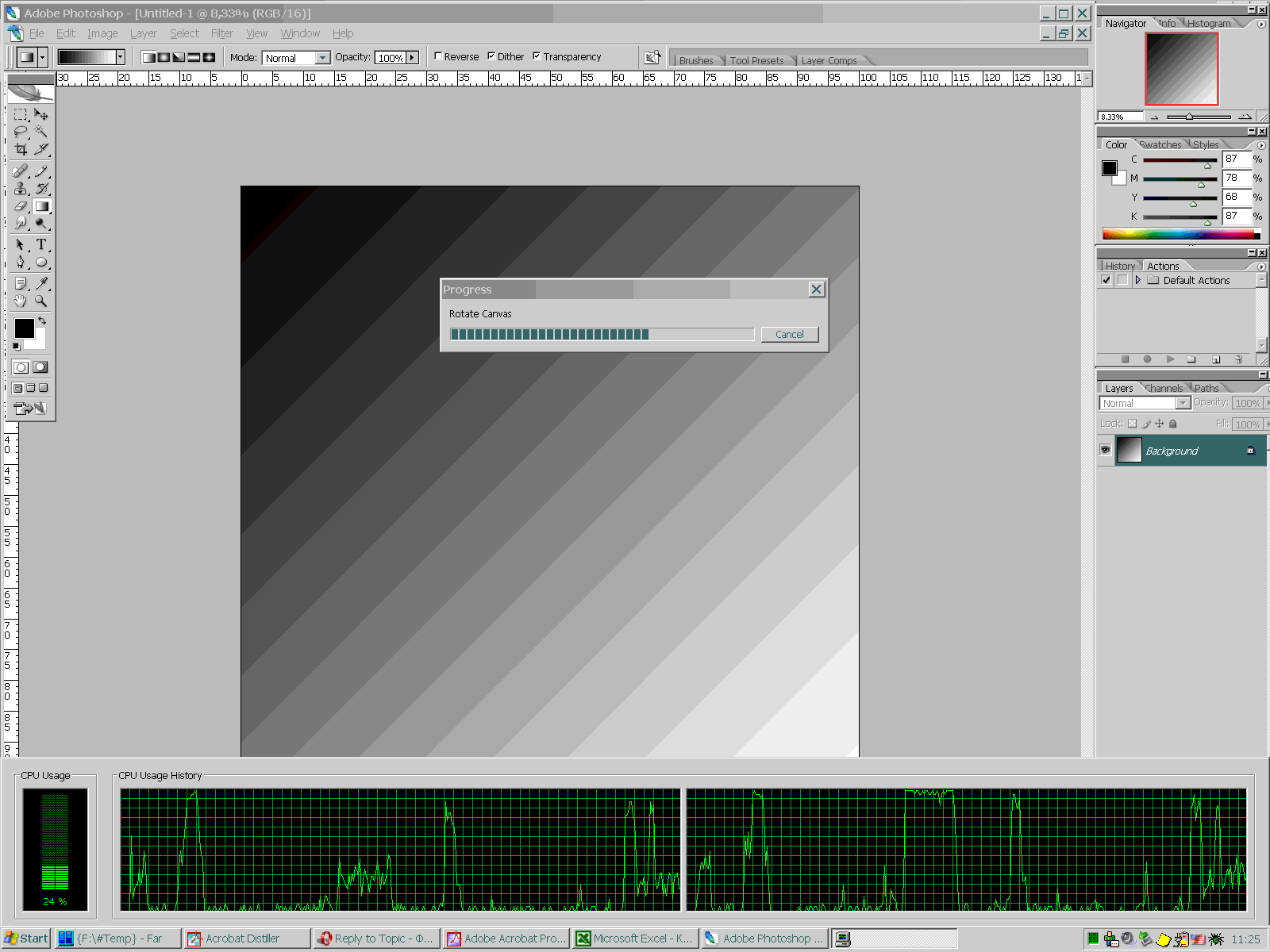Select the Lasso tool
The height and width of the screenshot is (952, 1270).
click(x=21, y=132)
